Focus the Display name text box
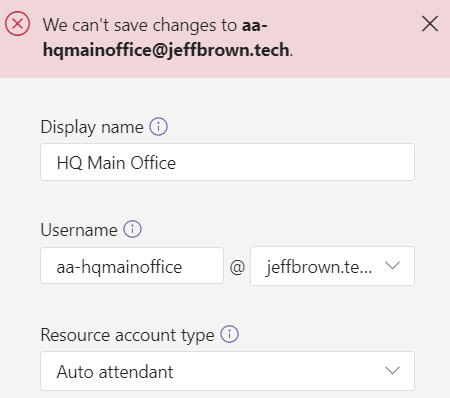Screen dimensions: 450x398 (x=227, y=162)
